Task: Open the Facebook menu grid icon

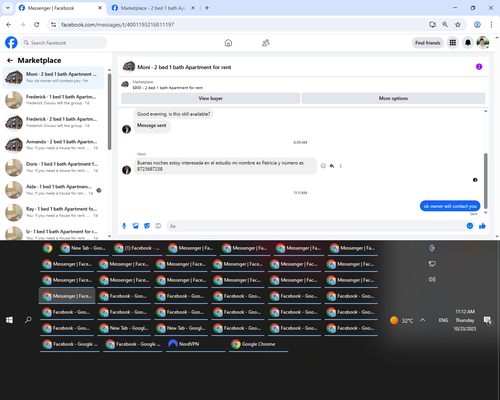Action: click(x=453, y=43)
